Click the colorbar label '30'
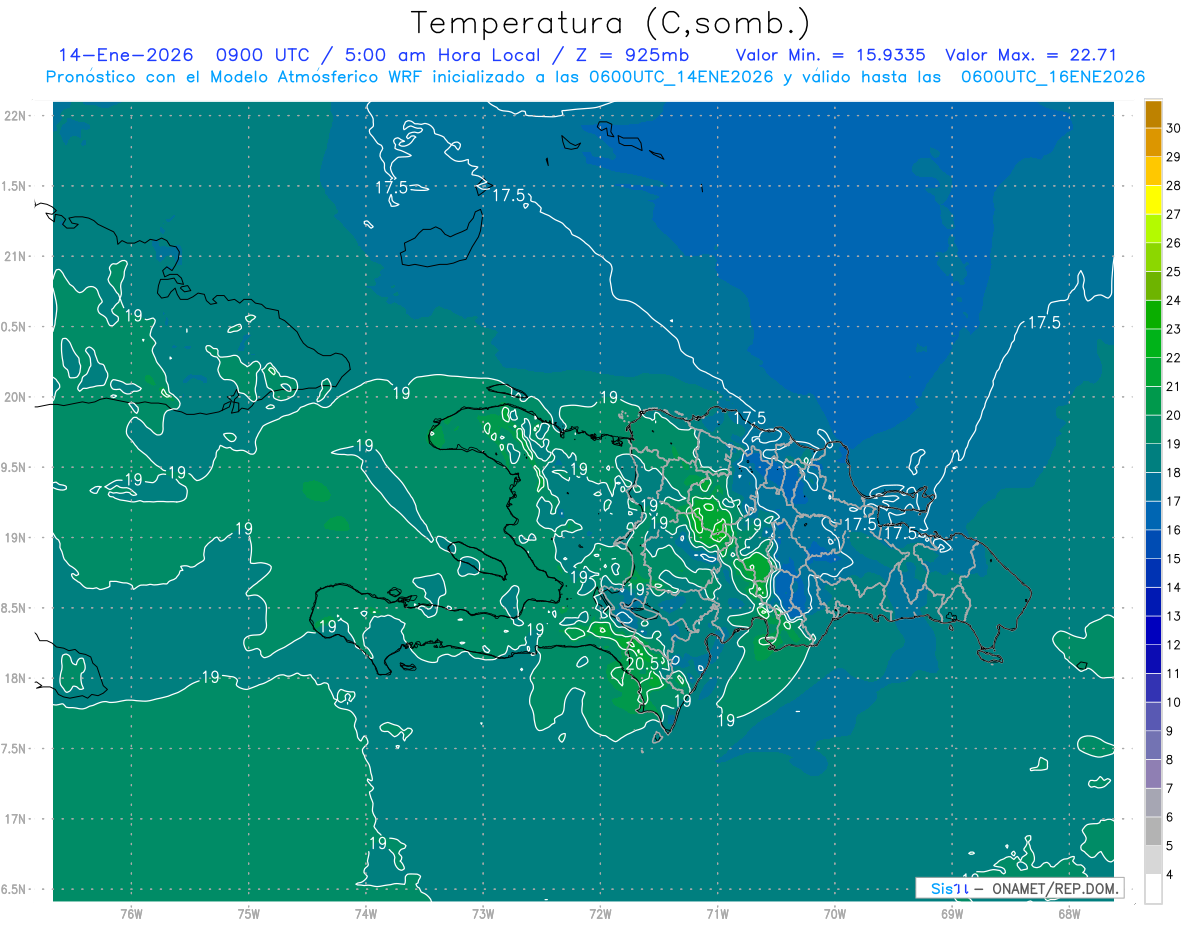The image size is (1200, 927). pyautogui.click(x=1174, y=128)
